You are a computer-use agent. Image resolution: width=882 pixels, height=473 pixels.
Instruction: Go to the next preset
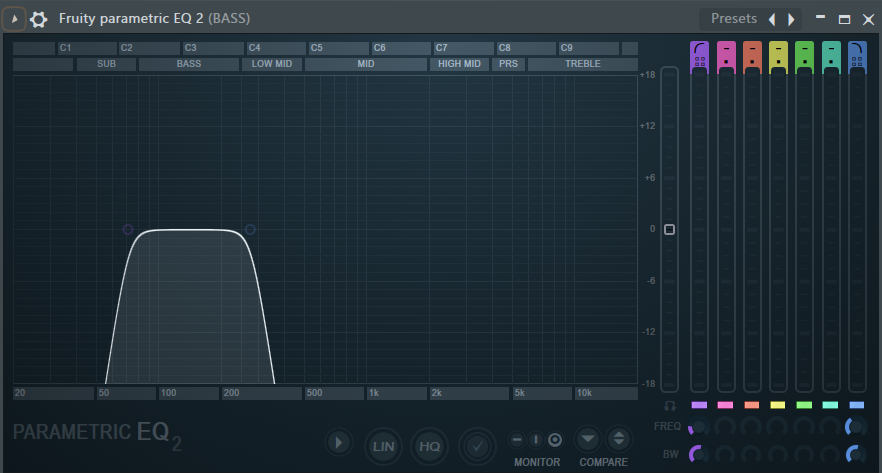click(x=791, y=19)
